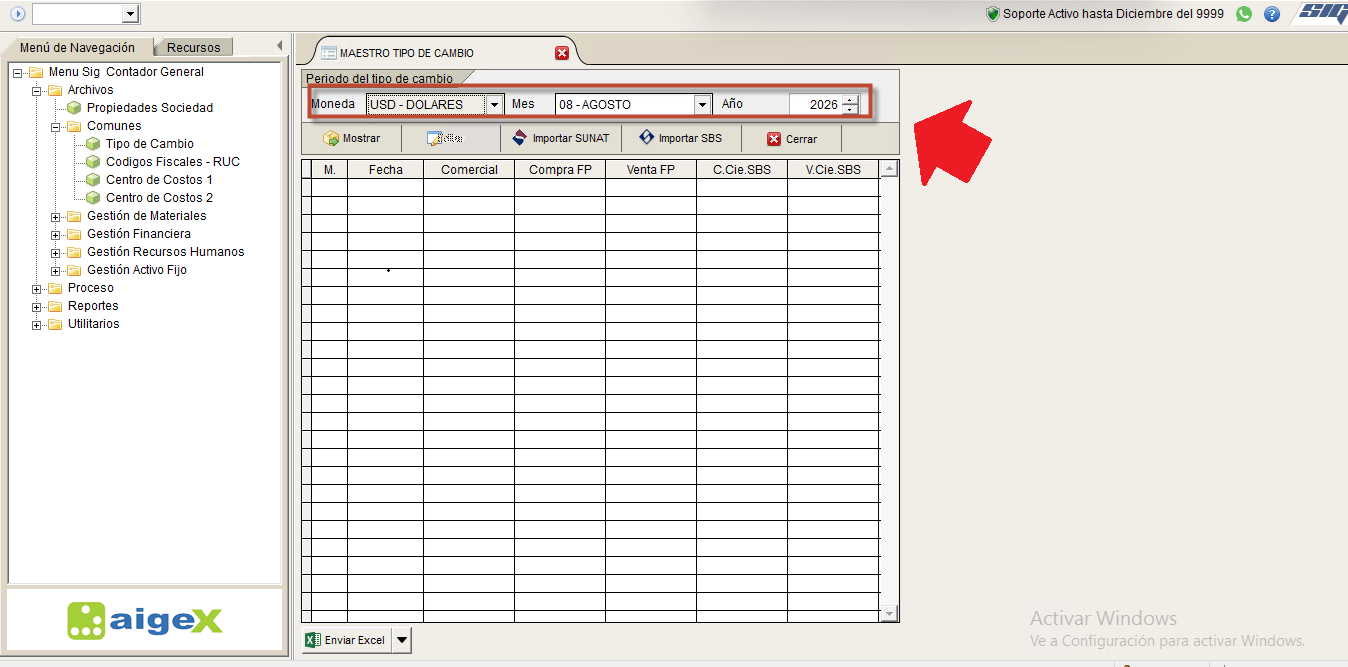Viewport: 1348px width, 667px height.
Task: Click the round play arrow icon at top-left
Action: [17, 14]
